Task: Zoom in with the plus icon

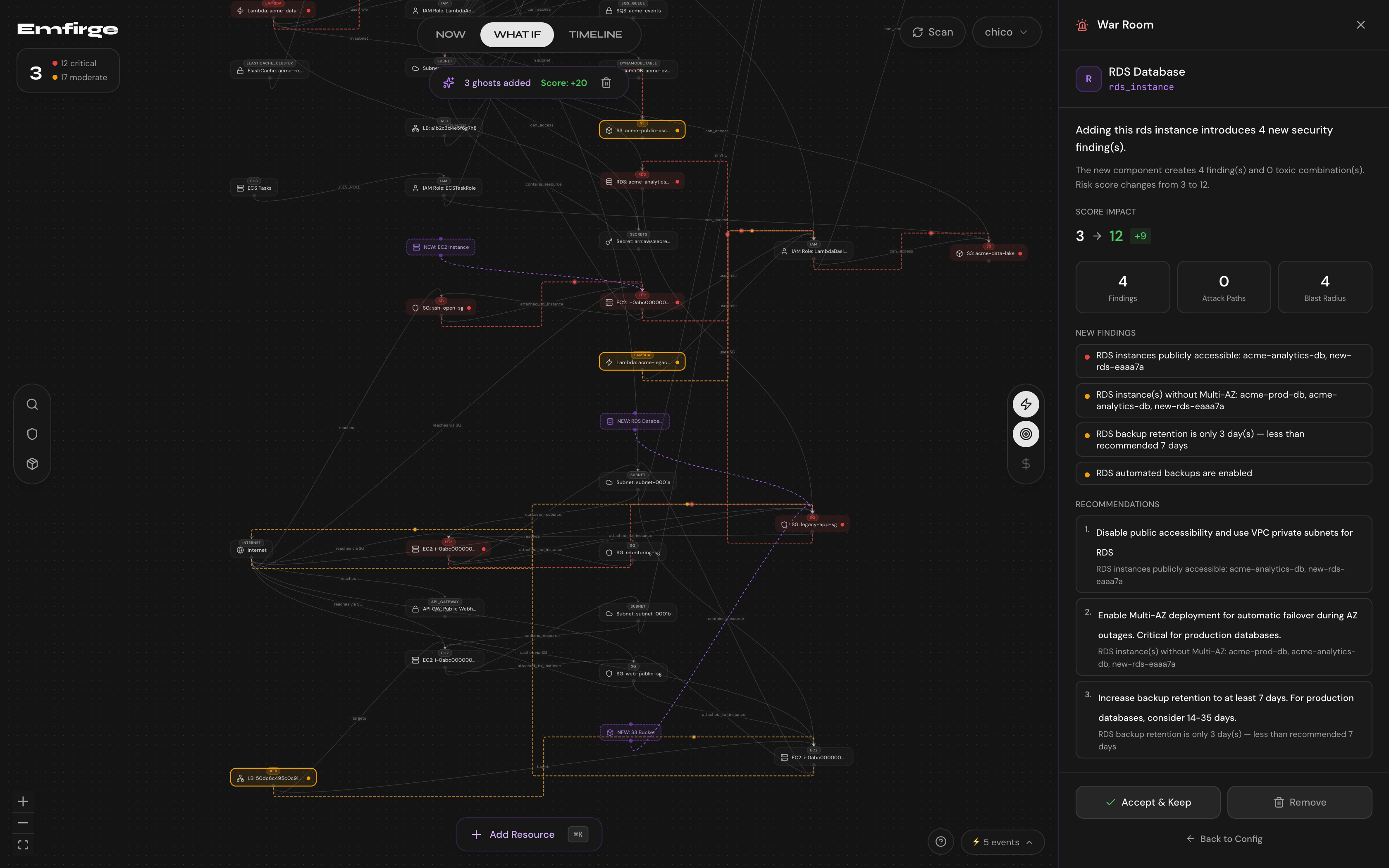Action: [x=23, y=801]
